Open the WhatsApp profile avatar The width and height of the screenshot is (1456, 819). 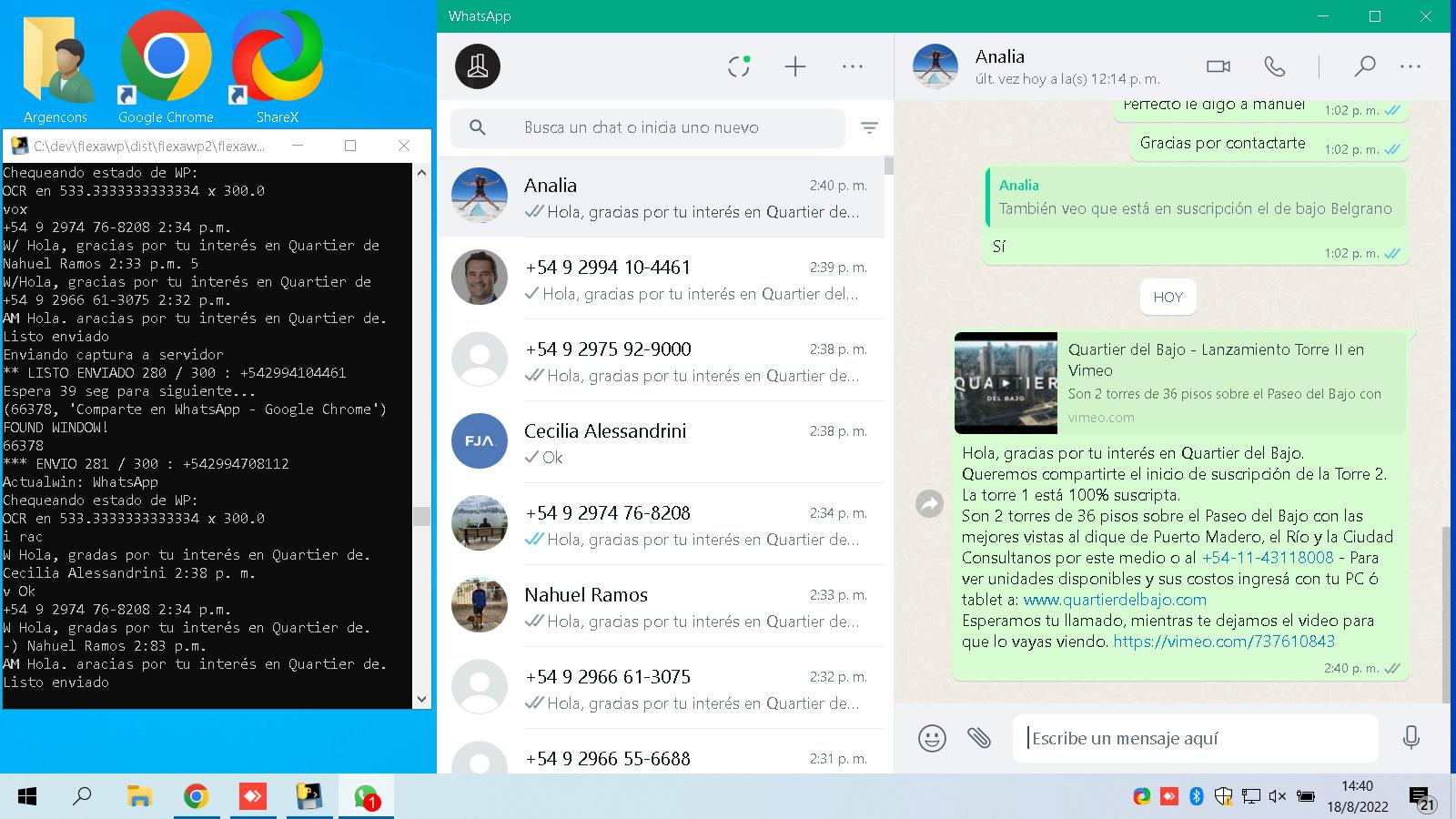478,66
